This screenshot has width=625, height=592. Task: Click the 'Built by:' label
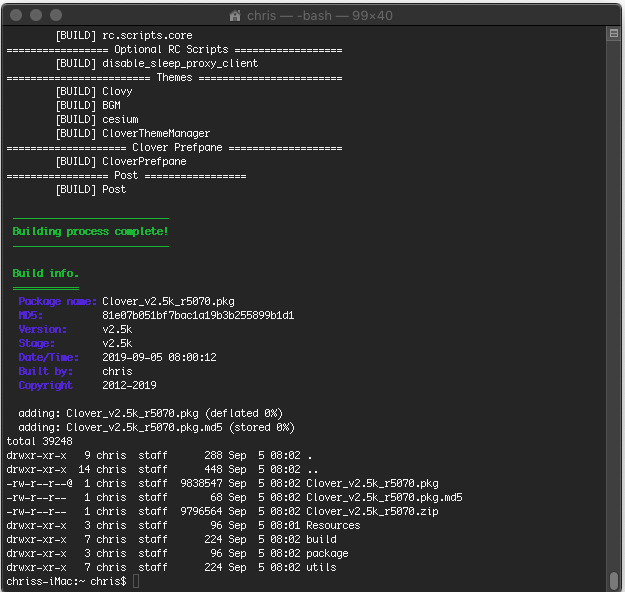[x=45, y=371]
